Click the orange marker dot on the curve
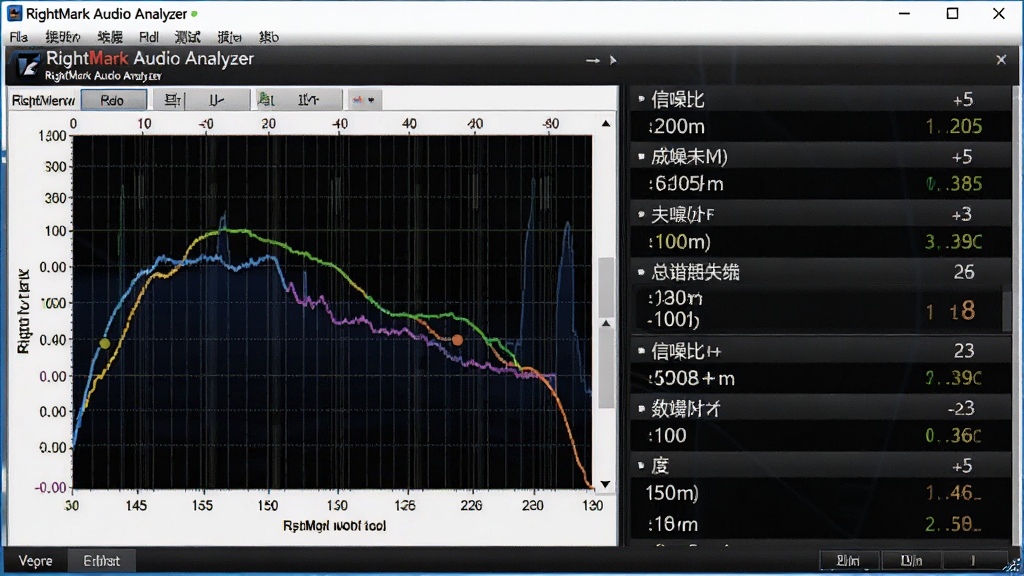This screenshot has width=1024, height=576. coord(458,340)
